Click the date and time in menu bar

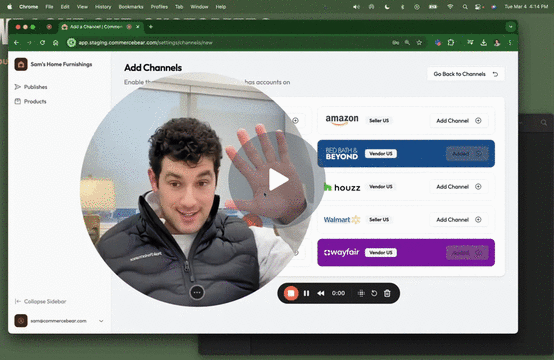[526, 7]
